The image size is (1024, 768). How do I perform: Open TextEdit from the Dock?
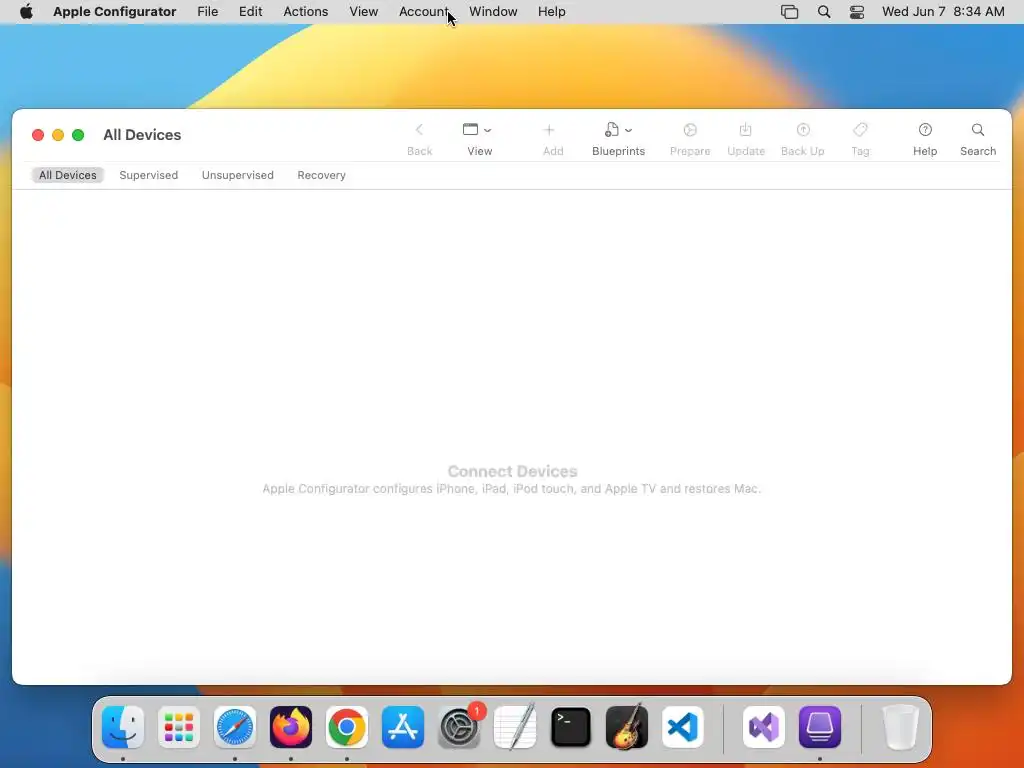(x=515, y=727)
